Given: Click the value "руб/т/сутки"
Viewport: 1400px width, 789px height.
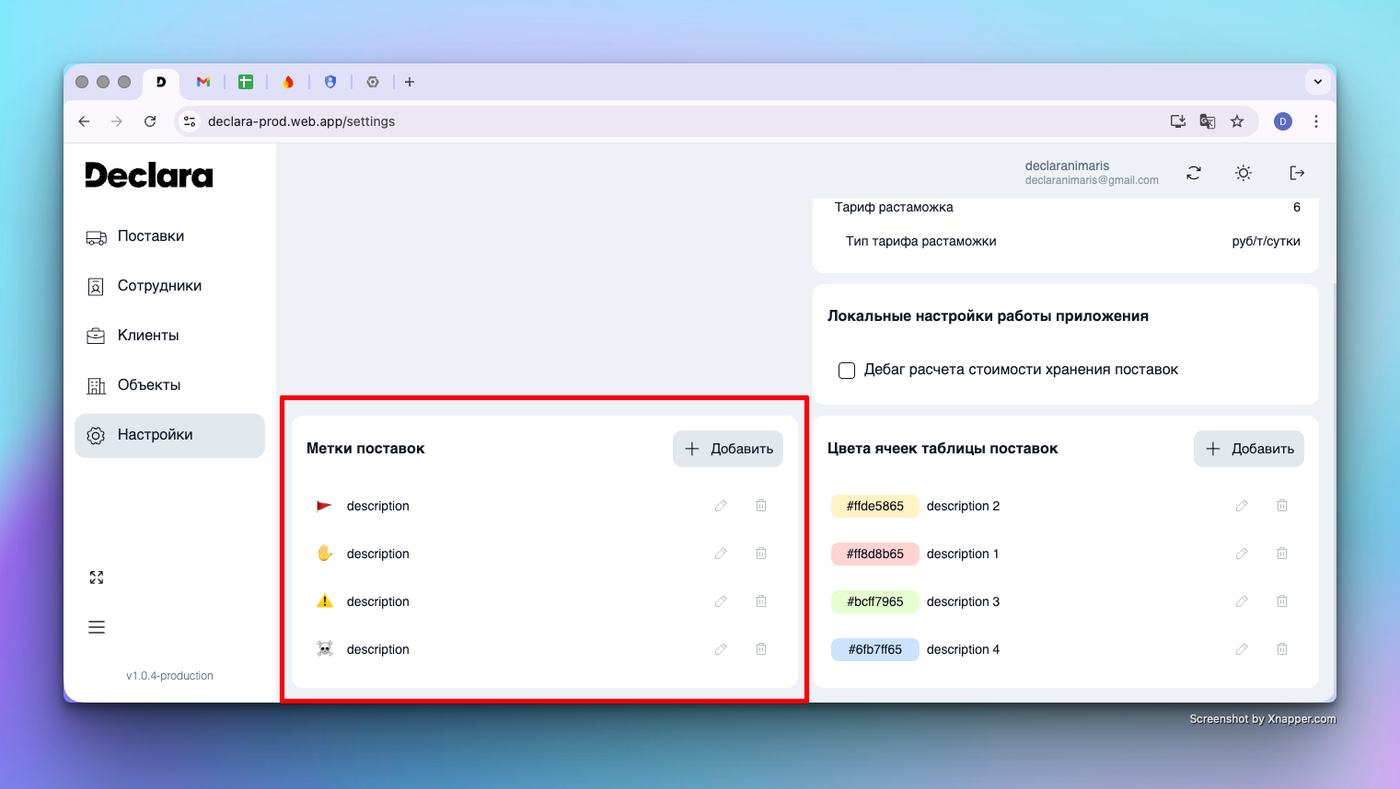Looking at the screenshot, I should pyautogui.click(x=1266, y=241).
